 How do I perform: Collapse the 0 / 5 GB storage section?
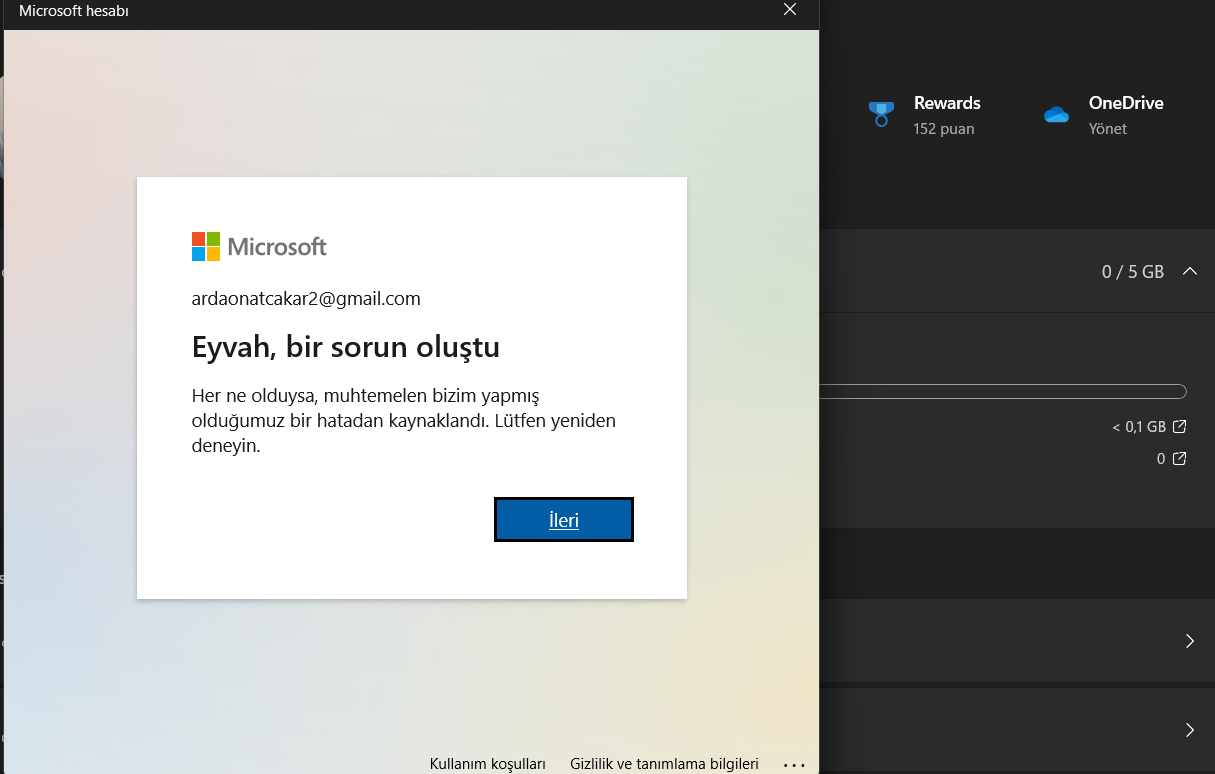[1190, 271]
